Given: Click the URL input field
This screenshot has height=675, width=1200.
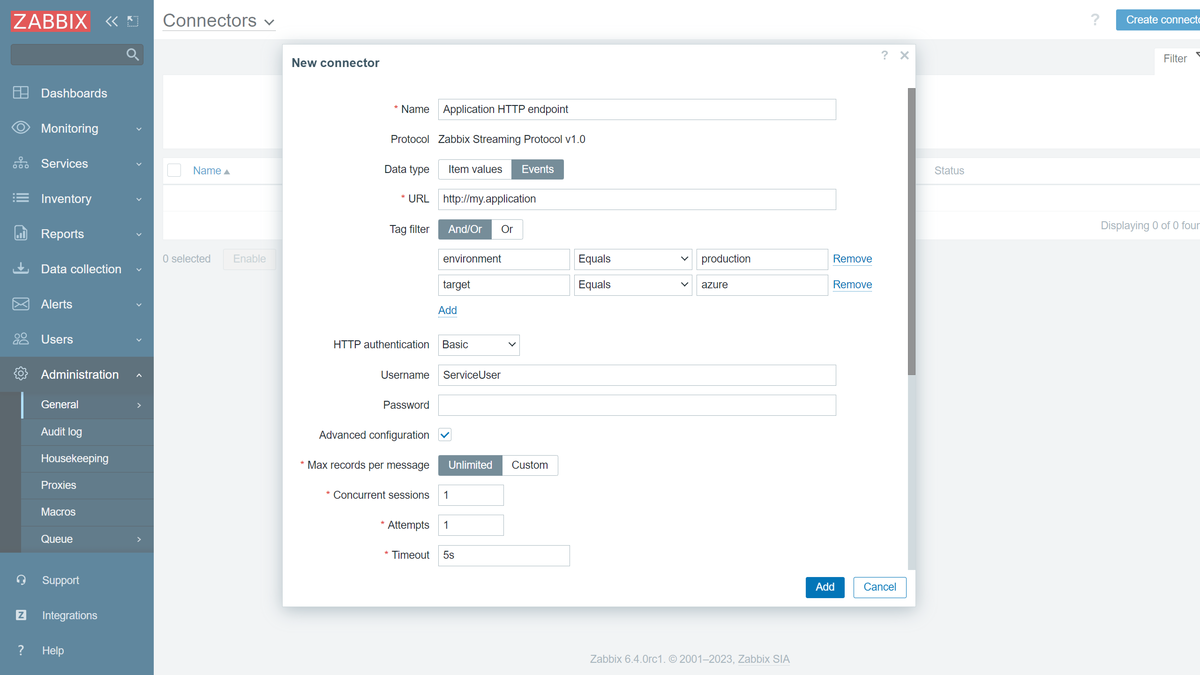Looking at the screenshot, I should pos(637,199).
